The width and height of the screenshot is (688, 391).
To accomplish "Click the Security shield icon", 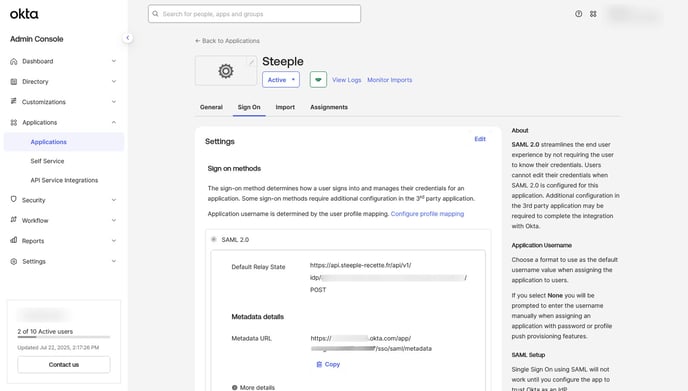I will [14, 199].
